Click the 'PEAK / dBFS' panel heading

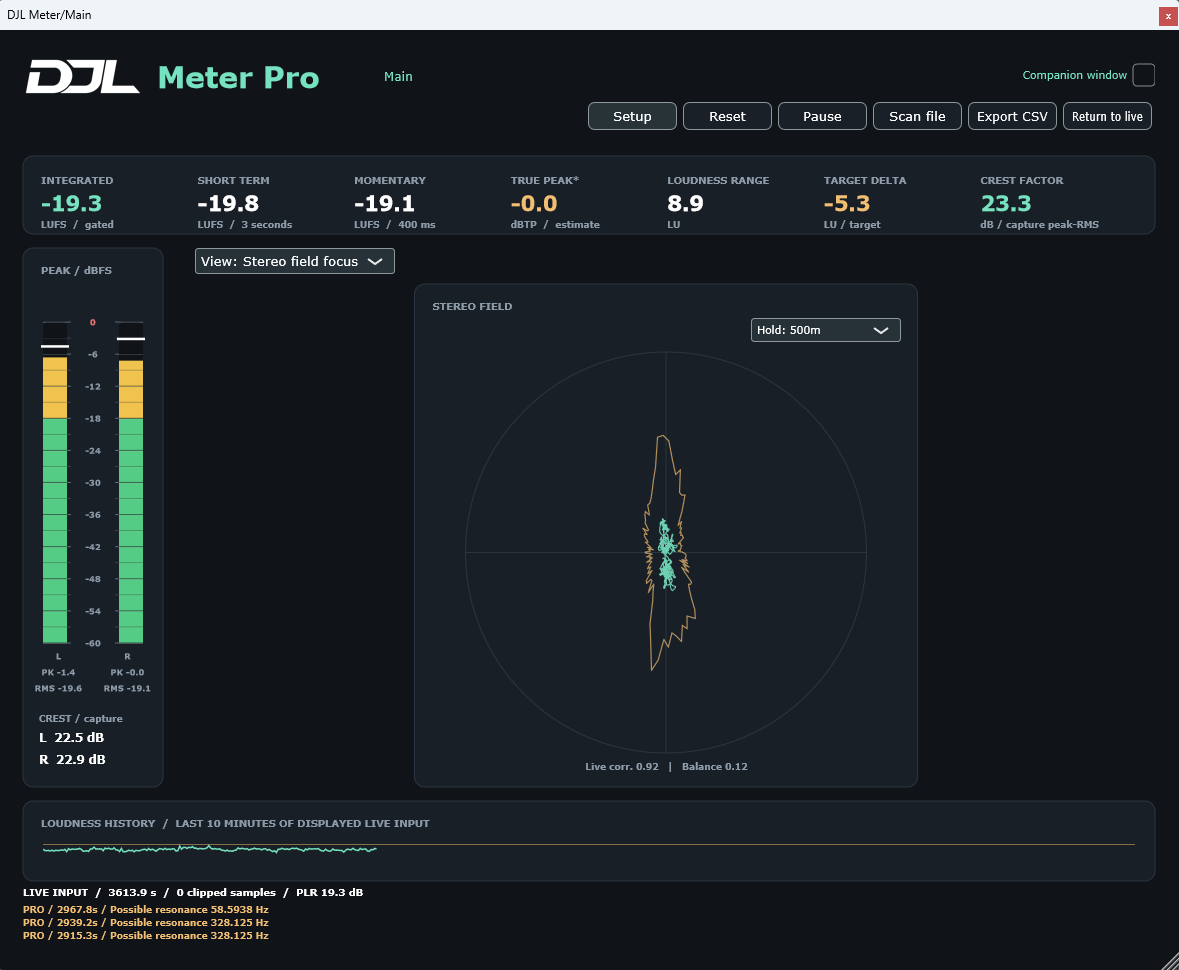[76, 270]
